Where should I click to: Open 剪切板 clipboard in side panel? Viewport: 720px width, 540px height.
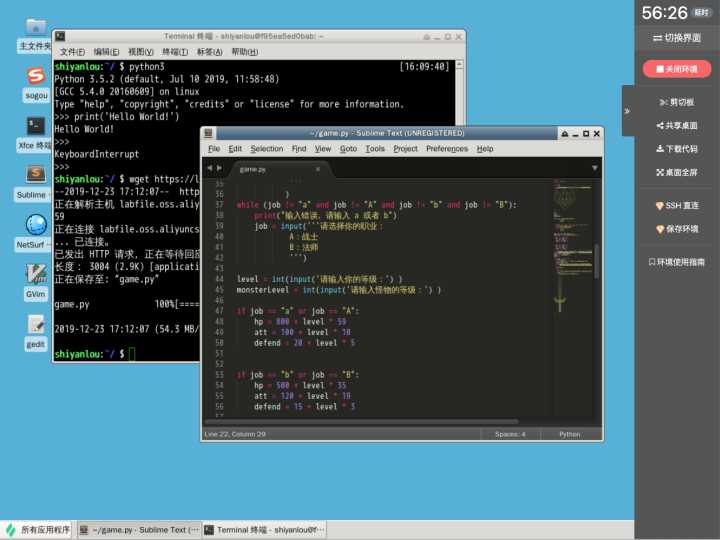[677, 102]
